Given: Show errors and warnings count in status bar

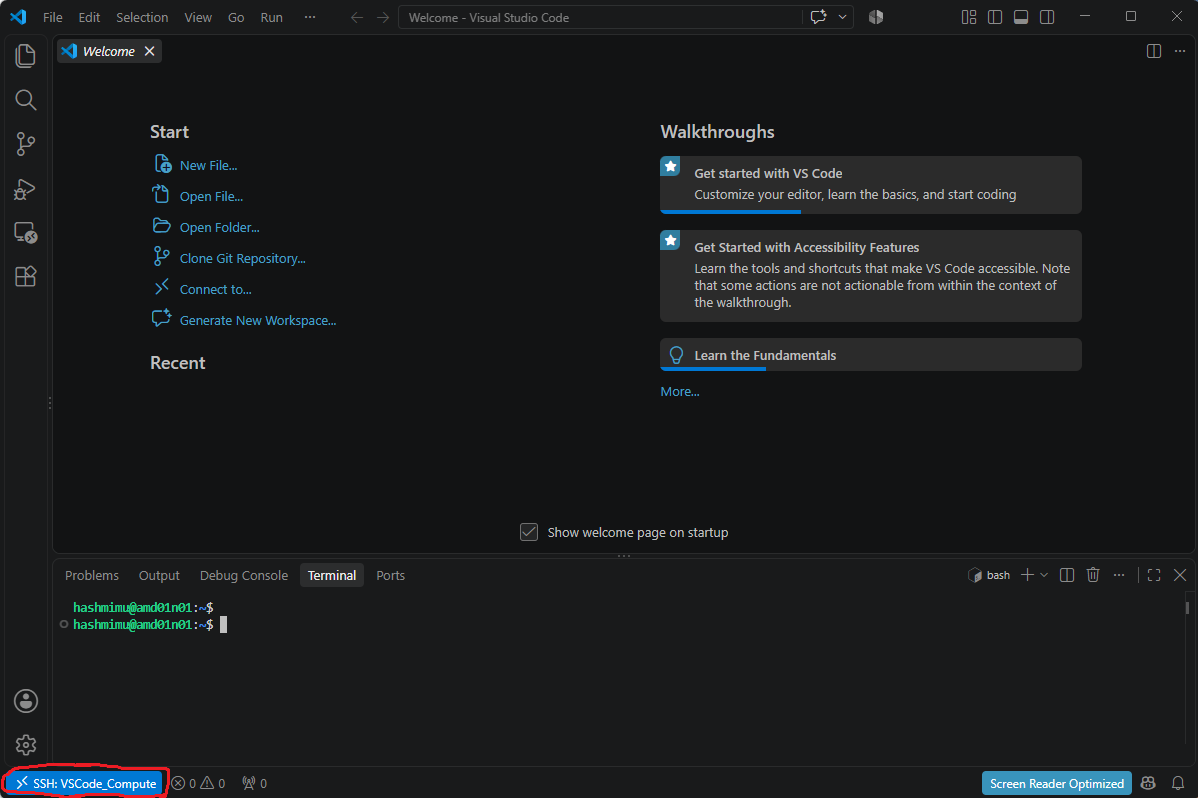Looking at the screenshot, I should click(198, 783).
